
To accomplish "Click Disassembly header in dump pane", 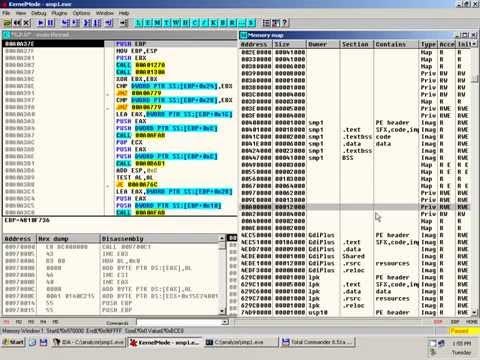I will point(159,239).
